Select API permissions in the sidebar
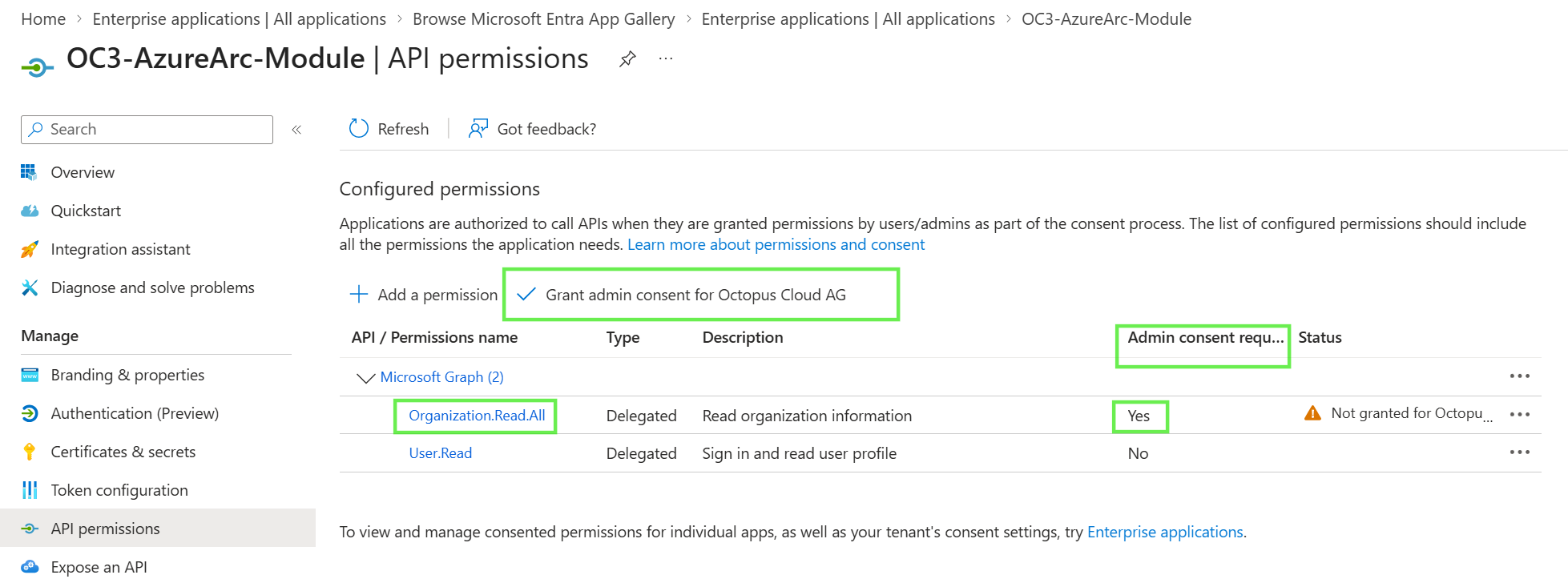This screenshot has height=587, width=1568. (x=158, y=529)
